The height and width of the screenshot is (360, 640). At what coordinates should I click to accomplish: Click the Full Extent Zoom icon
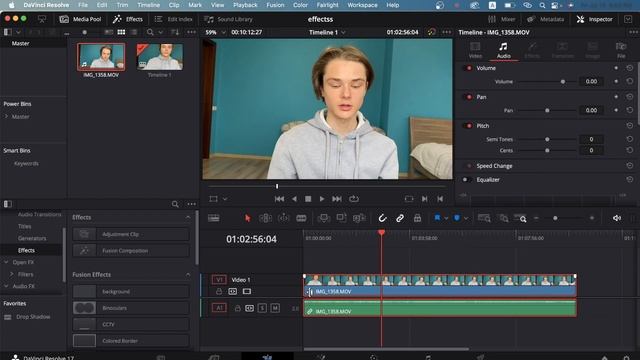pos(484,218)
